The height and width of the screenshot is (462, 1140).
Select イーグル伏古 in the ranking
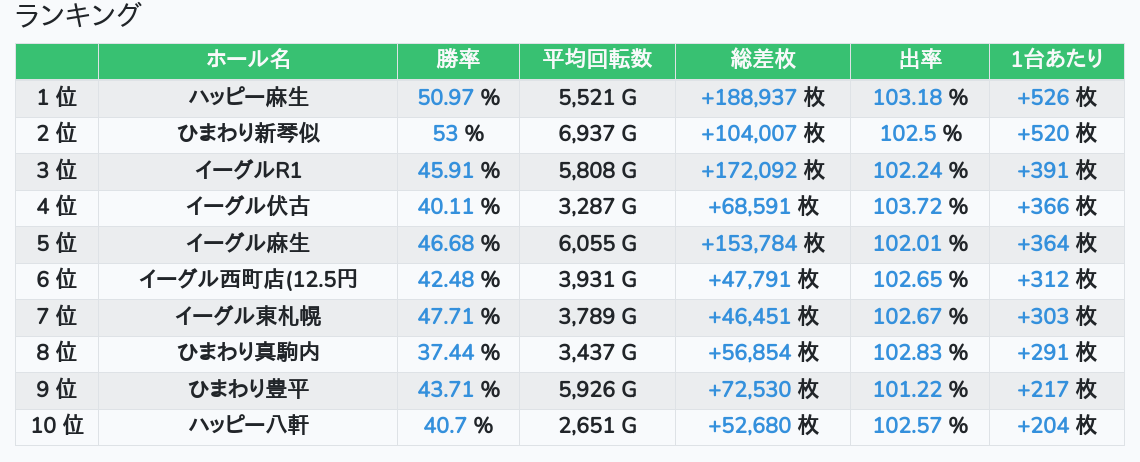(248, 207)
